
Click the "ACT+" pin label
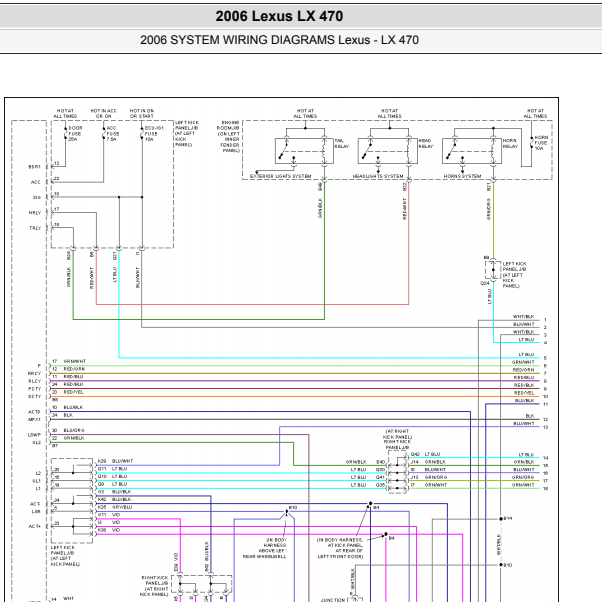[x=35, y=526]
